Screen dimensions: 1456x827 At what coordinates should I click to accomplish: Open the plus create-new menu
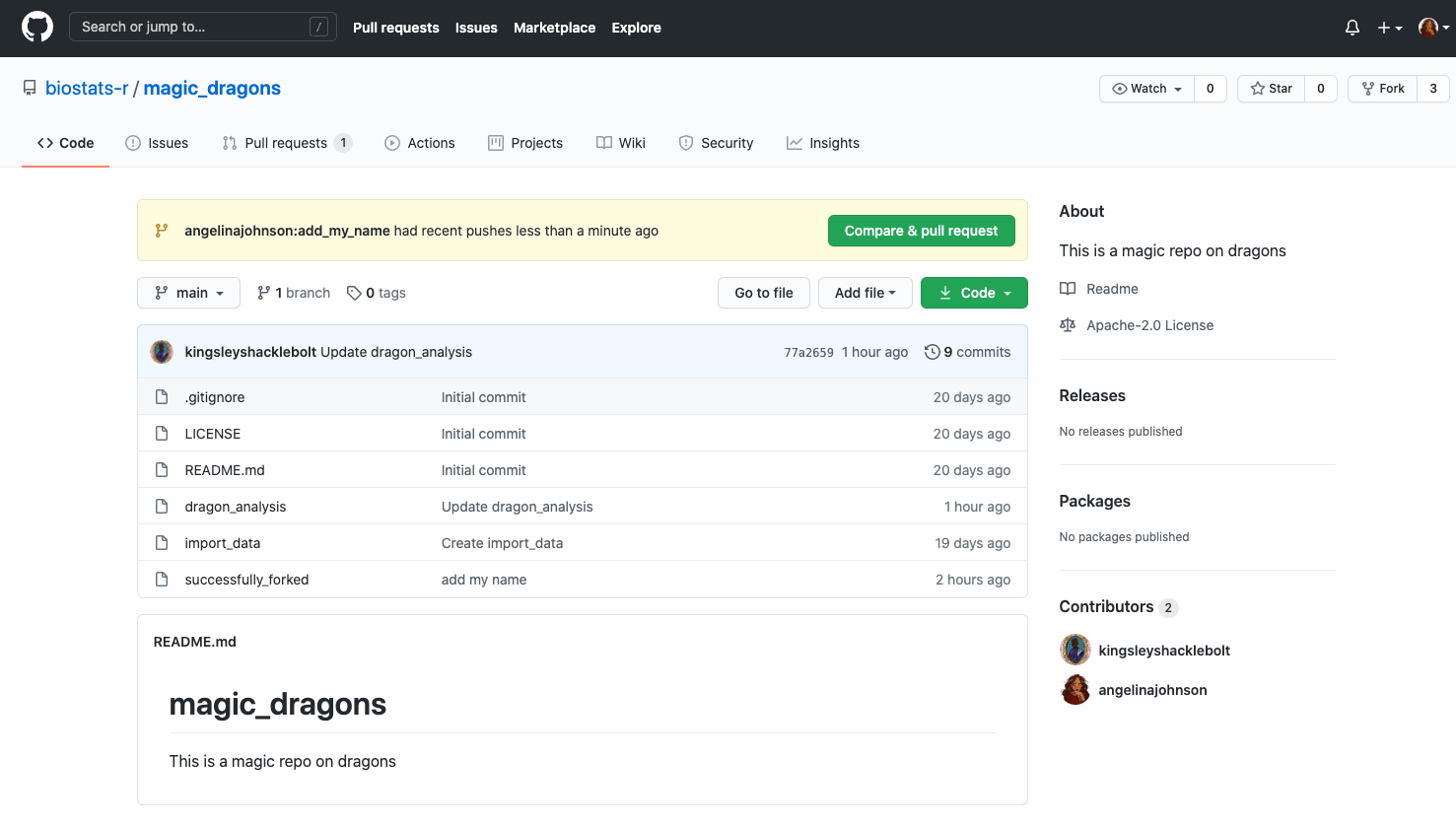pos(1390,28)
